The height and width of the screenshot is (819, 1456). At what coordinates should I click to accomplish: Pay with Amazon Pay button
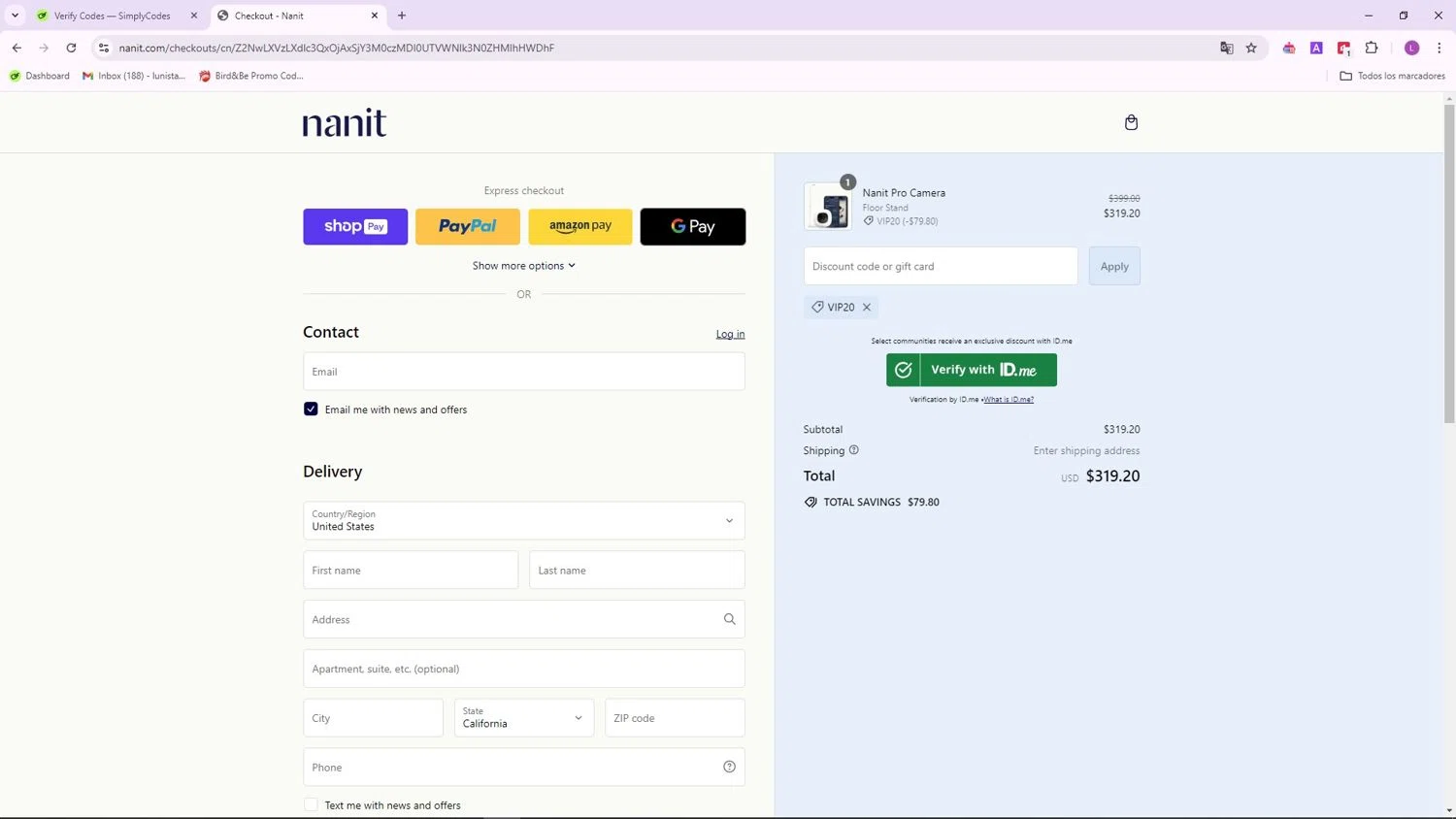coord(580,226)
